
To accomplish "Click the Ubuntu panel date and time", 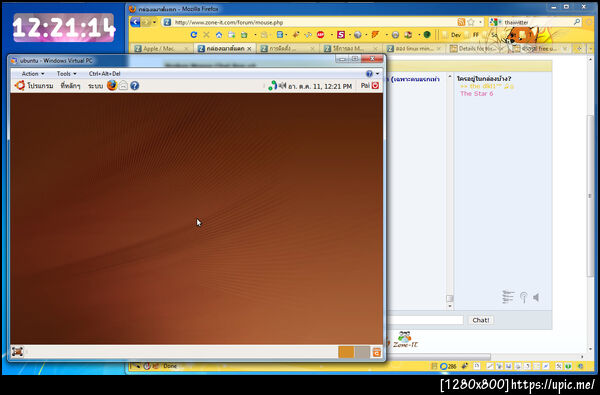I will pyautogui.click(x=320, y=86).
